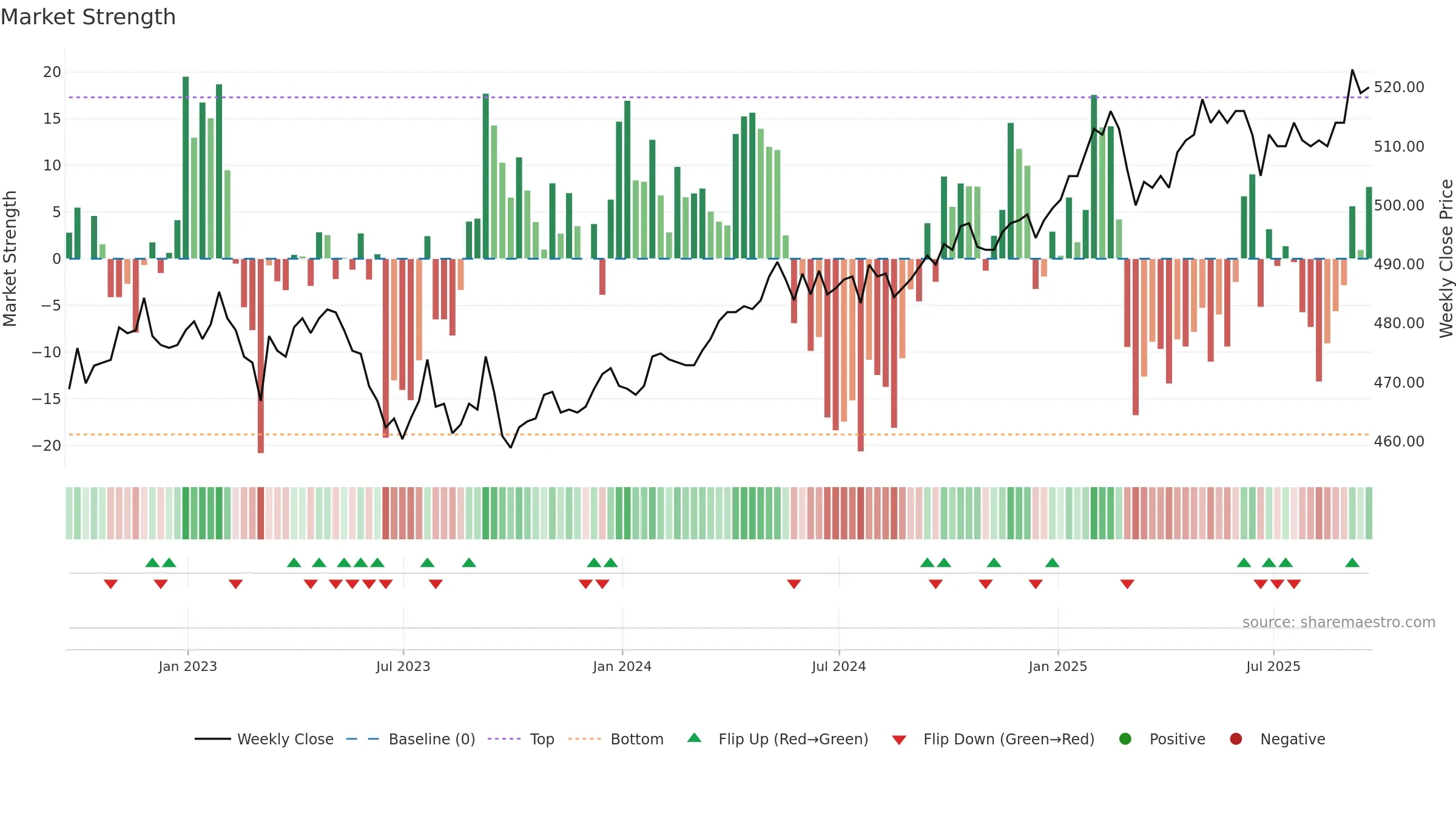
Task: Click the "Jan 2025" x-axis label
Action: coord(1057,666)
